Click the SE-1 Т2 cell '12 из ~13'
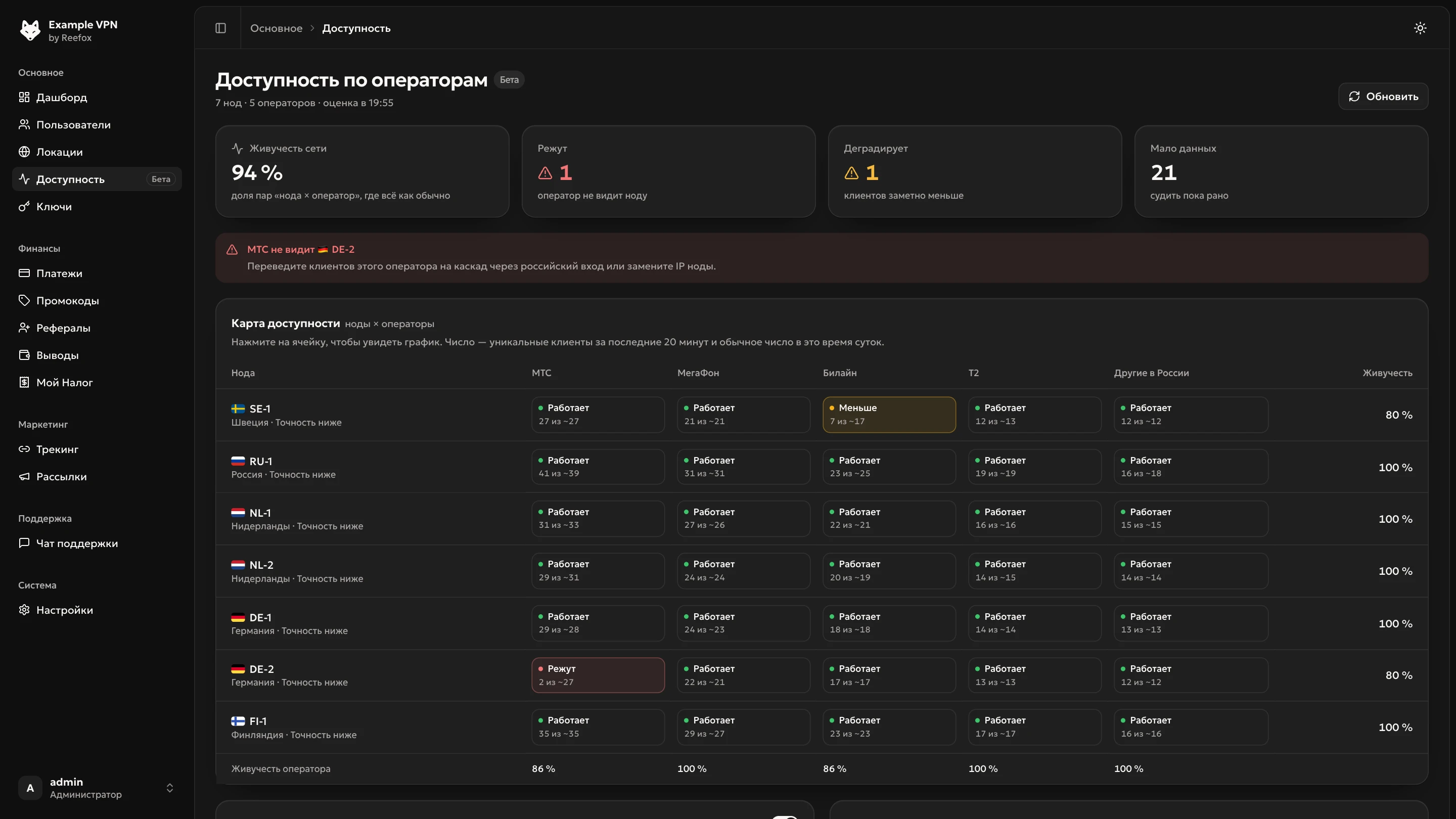 1034,415
